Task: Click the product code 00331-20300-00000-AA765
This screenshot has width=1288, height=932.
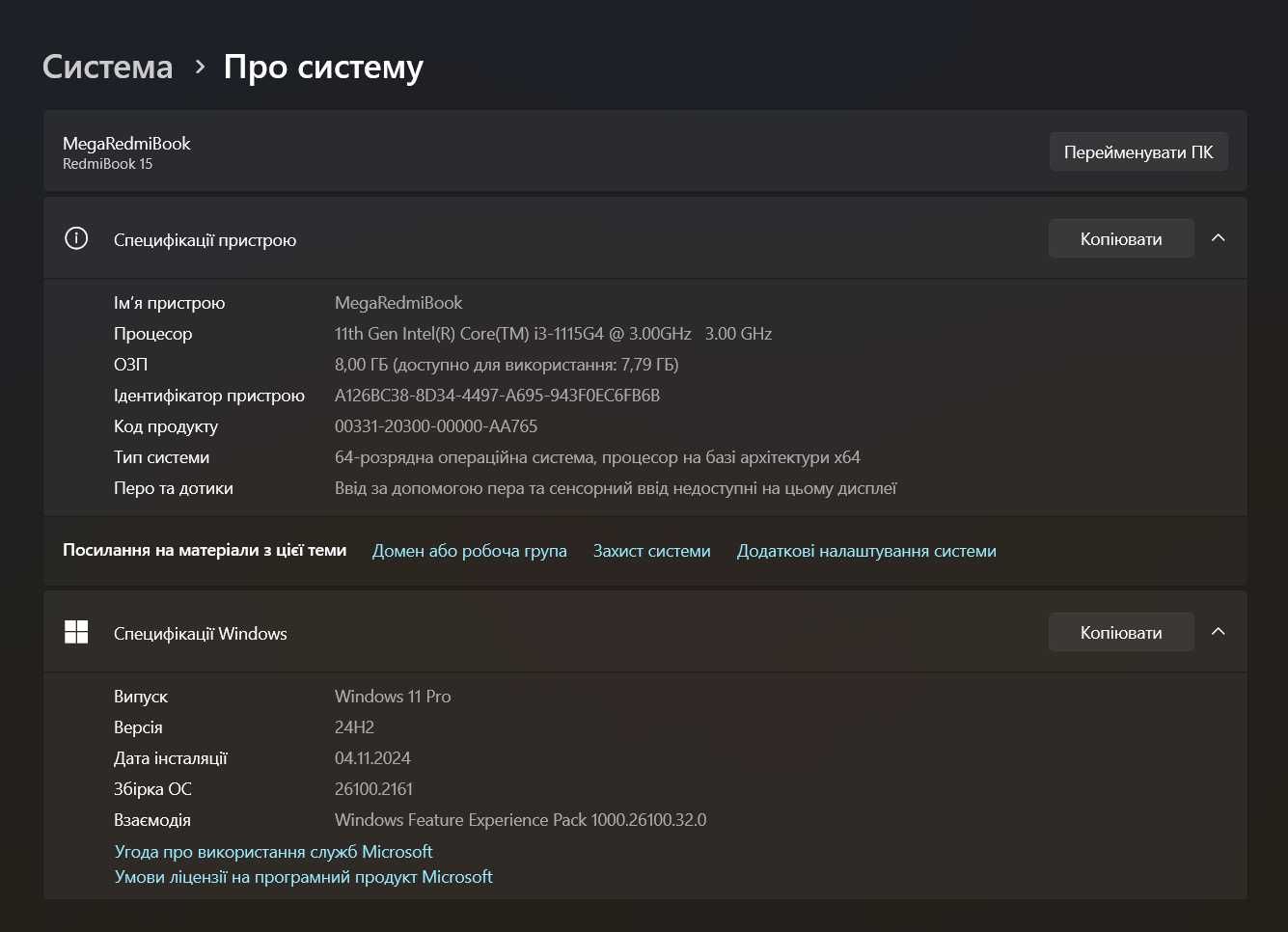Action: (x=436, y=426)
